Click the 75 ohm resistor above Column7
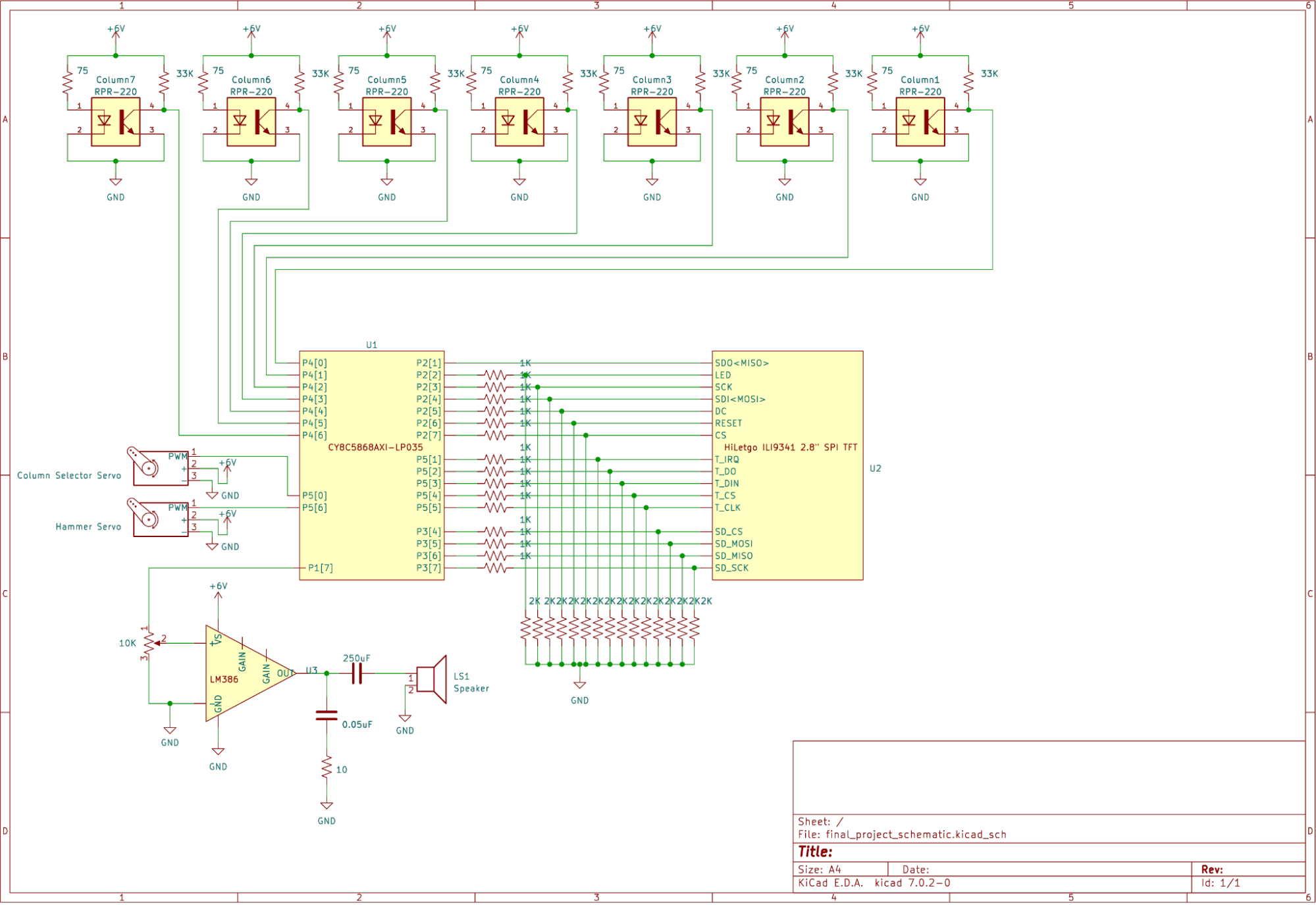The height and width of the screenshot is (905, 1316). [x=67, y=83]
